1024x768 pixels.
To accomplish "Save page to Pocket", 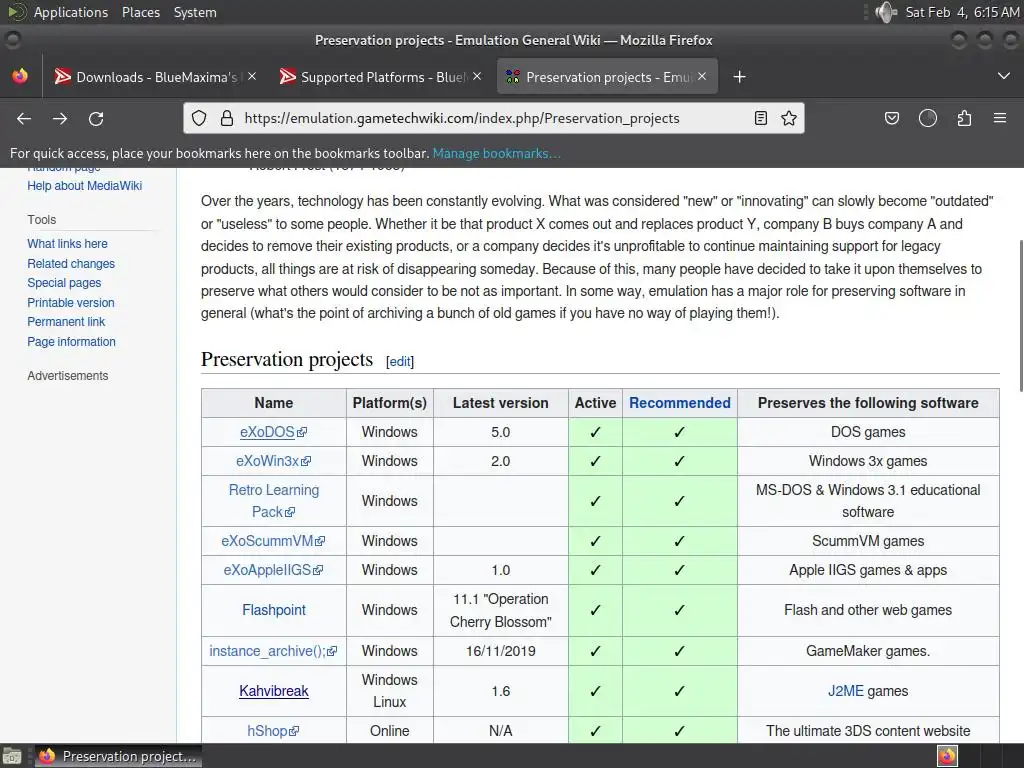I will [x=891, y=118].
